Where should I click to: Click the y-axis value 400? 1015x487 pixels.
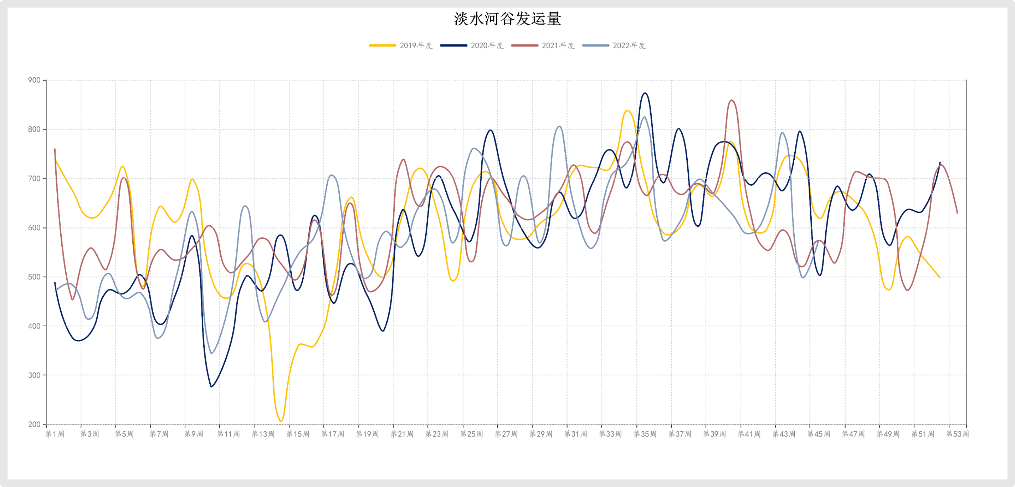(34, 326)
